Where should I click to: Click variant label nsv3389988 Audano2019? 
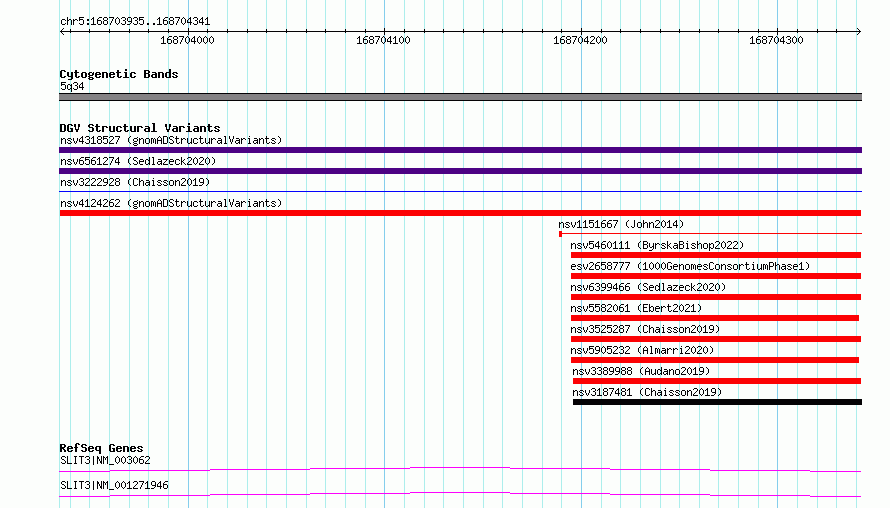(641, 371)
